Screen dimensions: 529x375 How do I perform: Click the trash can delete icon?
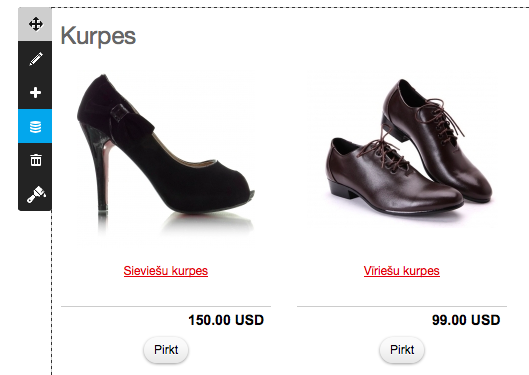coord(35,160)
